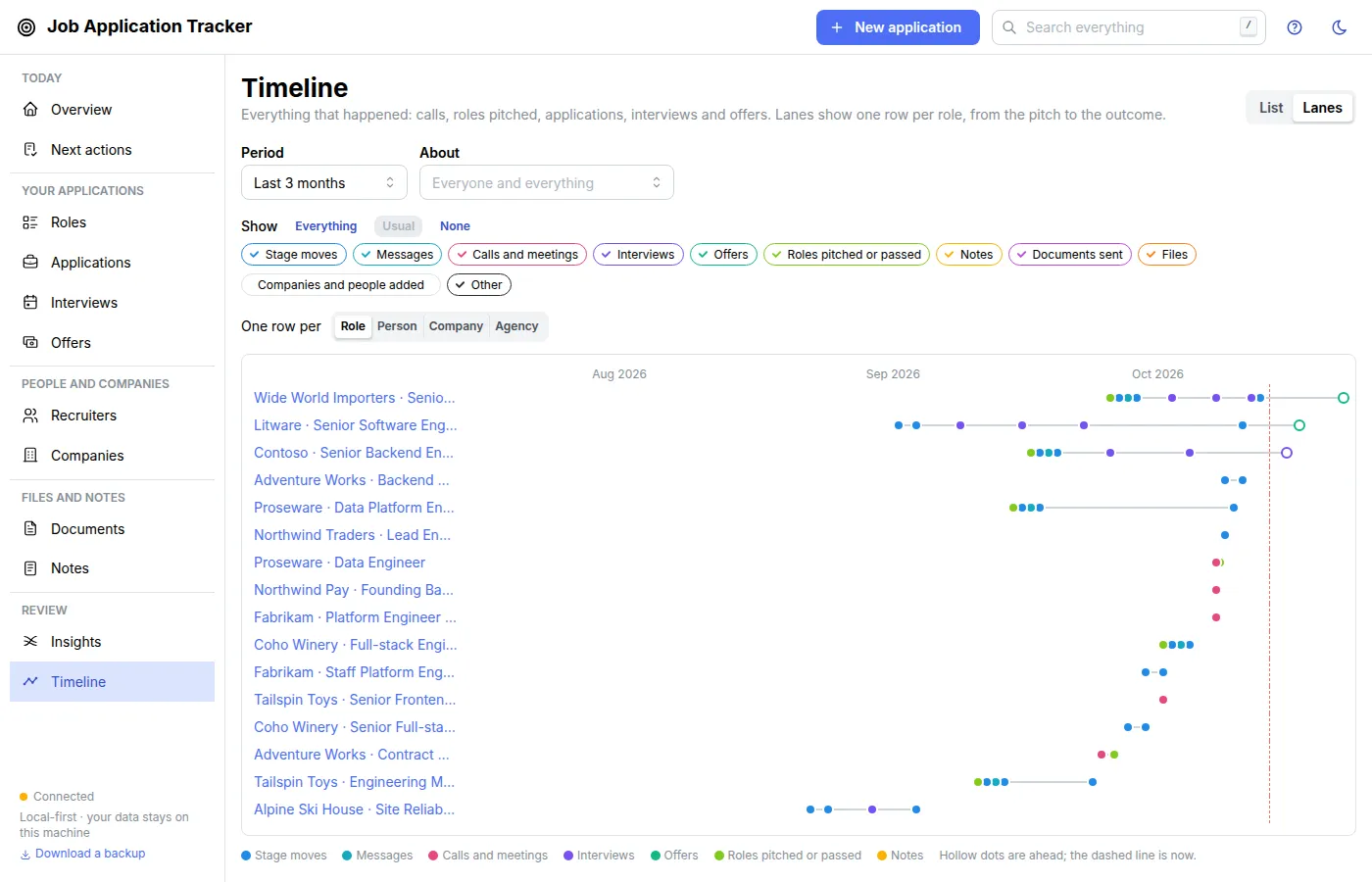Viewport: 1372px width, 882px height.
Task: Toggle the Roles pitched or passed chip
Action: [x=847, y=255]
